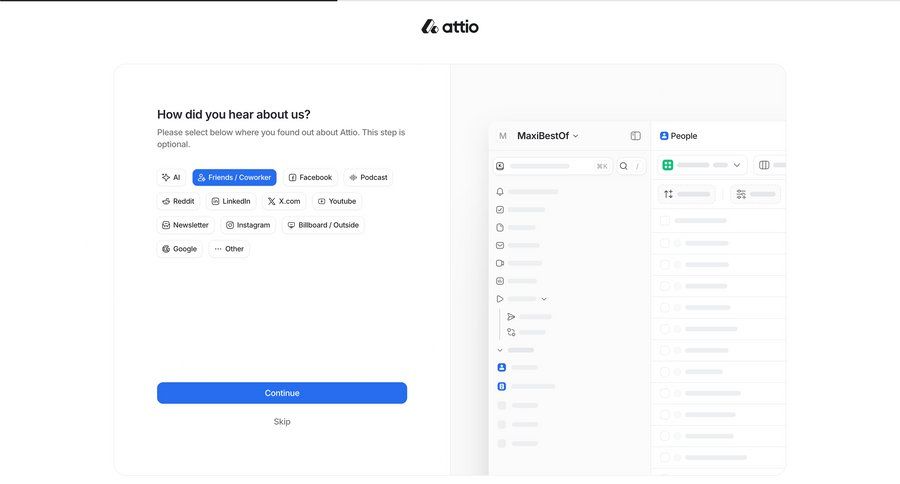Select the Reddit chip
The height and width of the screenshot is (484, 900).
[x=178, y=202]
